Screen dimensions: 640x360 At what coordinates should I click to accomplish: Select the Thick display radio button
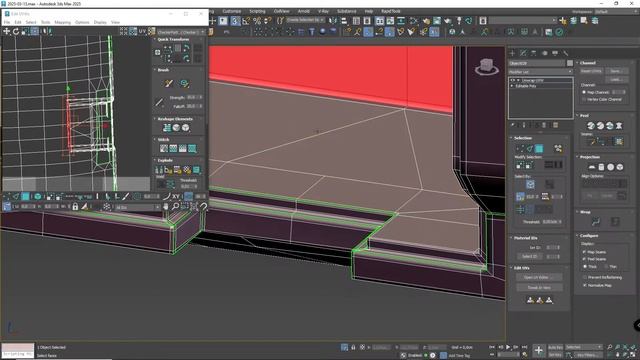tap(584, 267)
